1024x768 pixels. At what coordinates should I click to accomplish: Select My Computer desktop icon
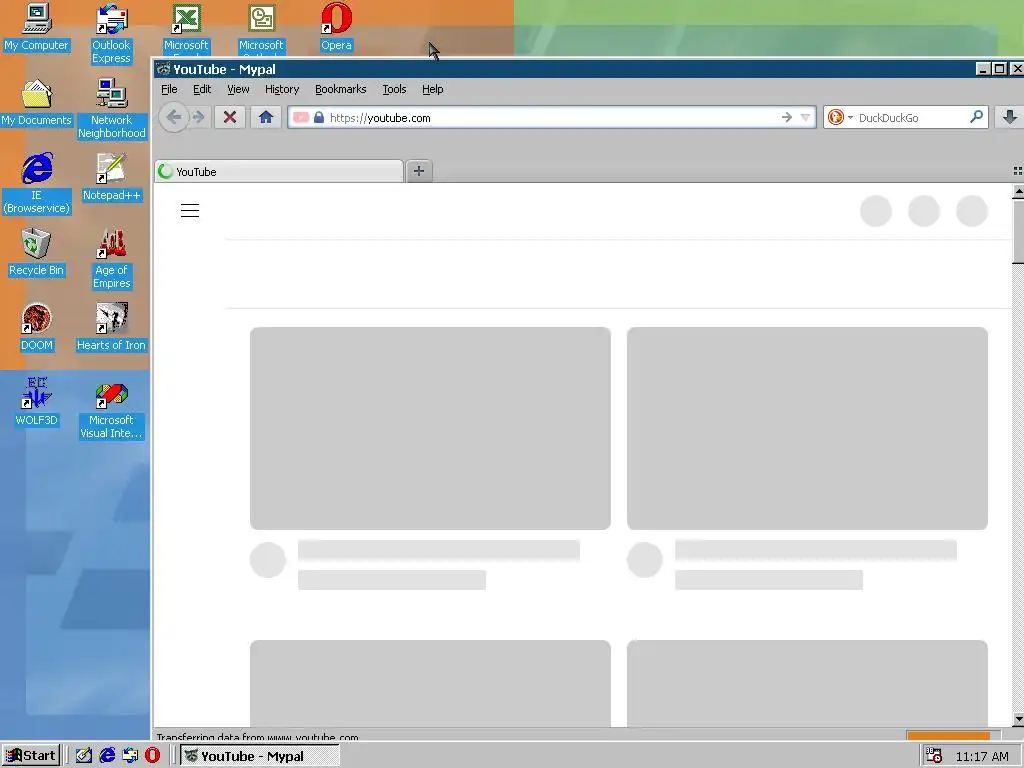[x=37, y=27]
